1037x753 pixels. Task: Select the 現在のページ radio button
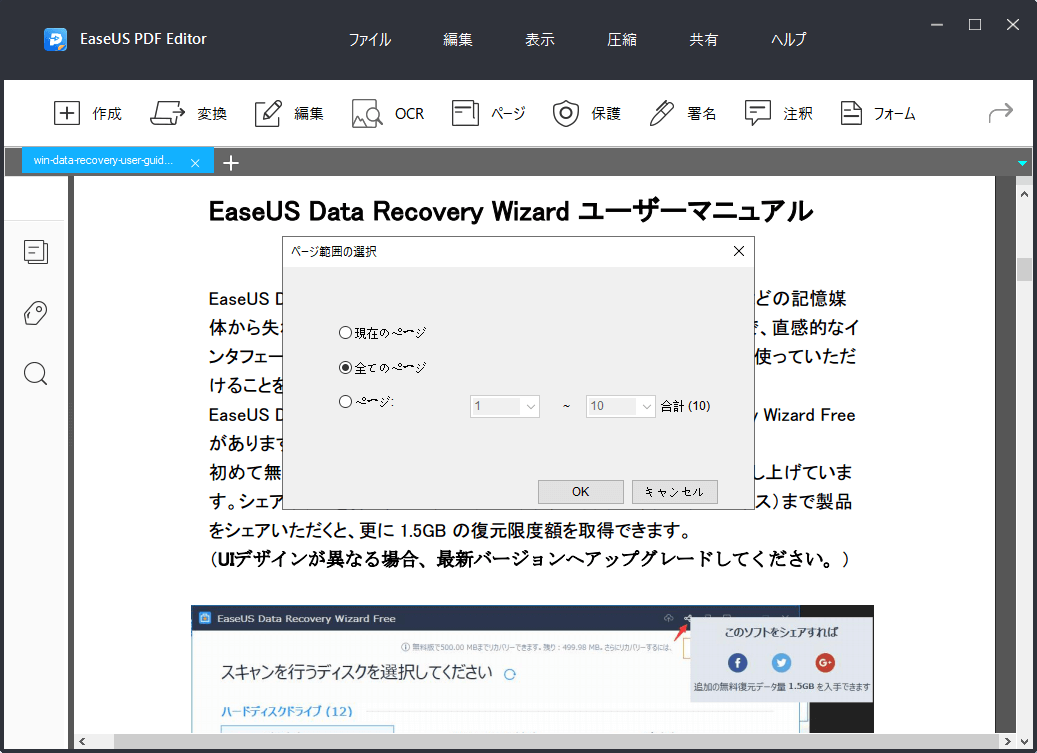pos(346,332)
